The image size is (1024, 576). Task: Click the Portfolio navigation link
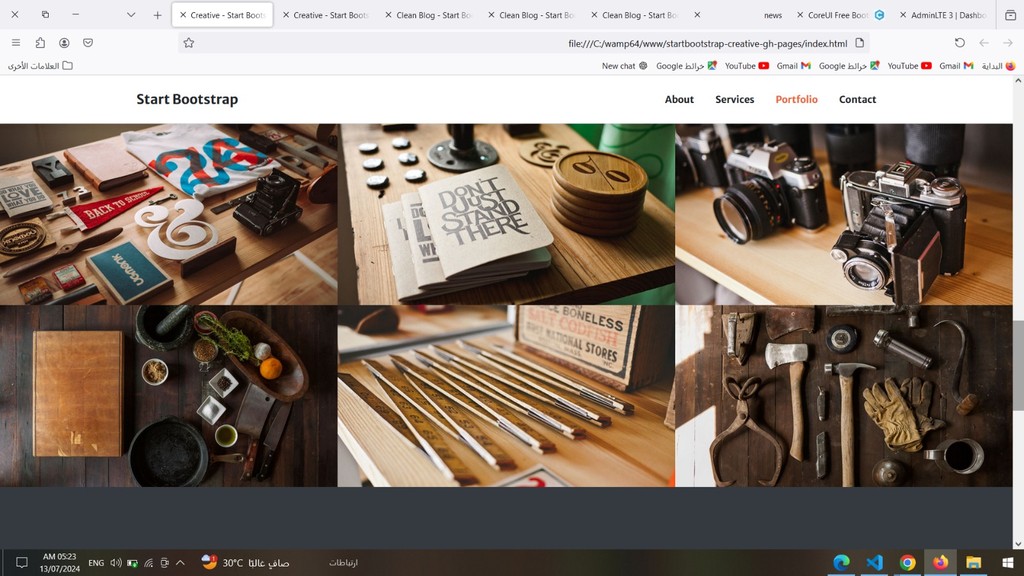point(796,99)
